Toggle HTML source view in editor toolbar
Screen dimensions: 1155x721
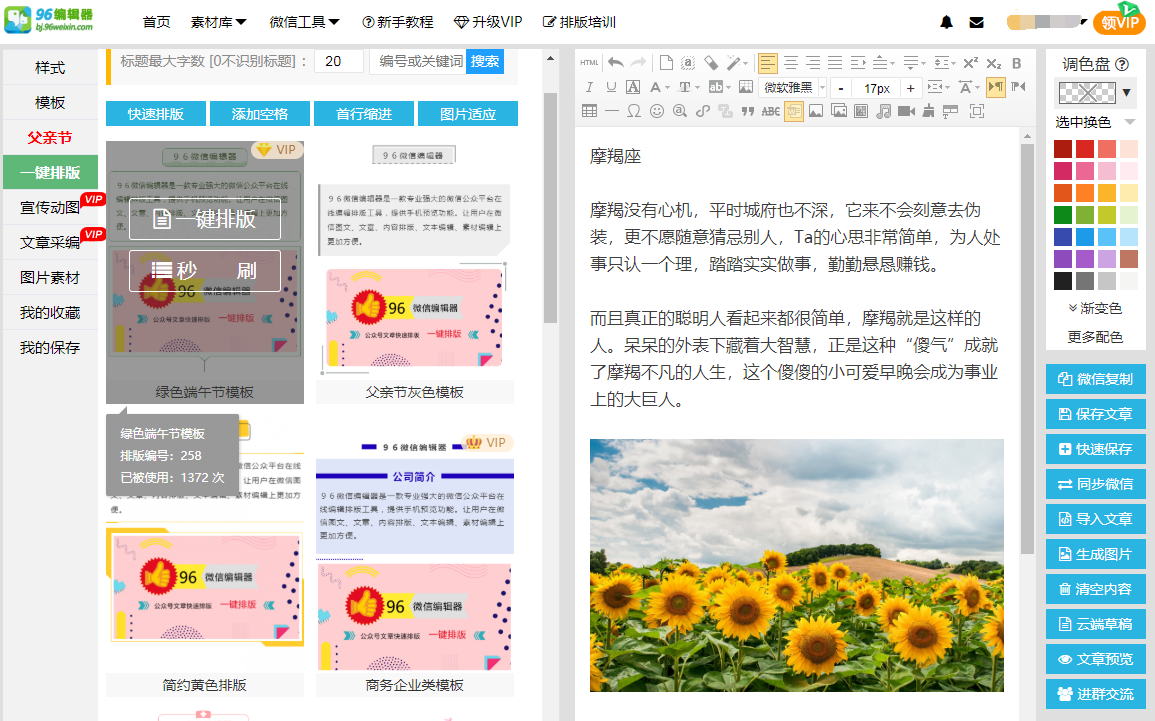(590, 62)
